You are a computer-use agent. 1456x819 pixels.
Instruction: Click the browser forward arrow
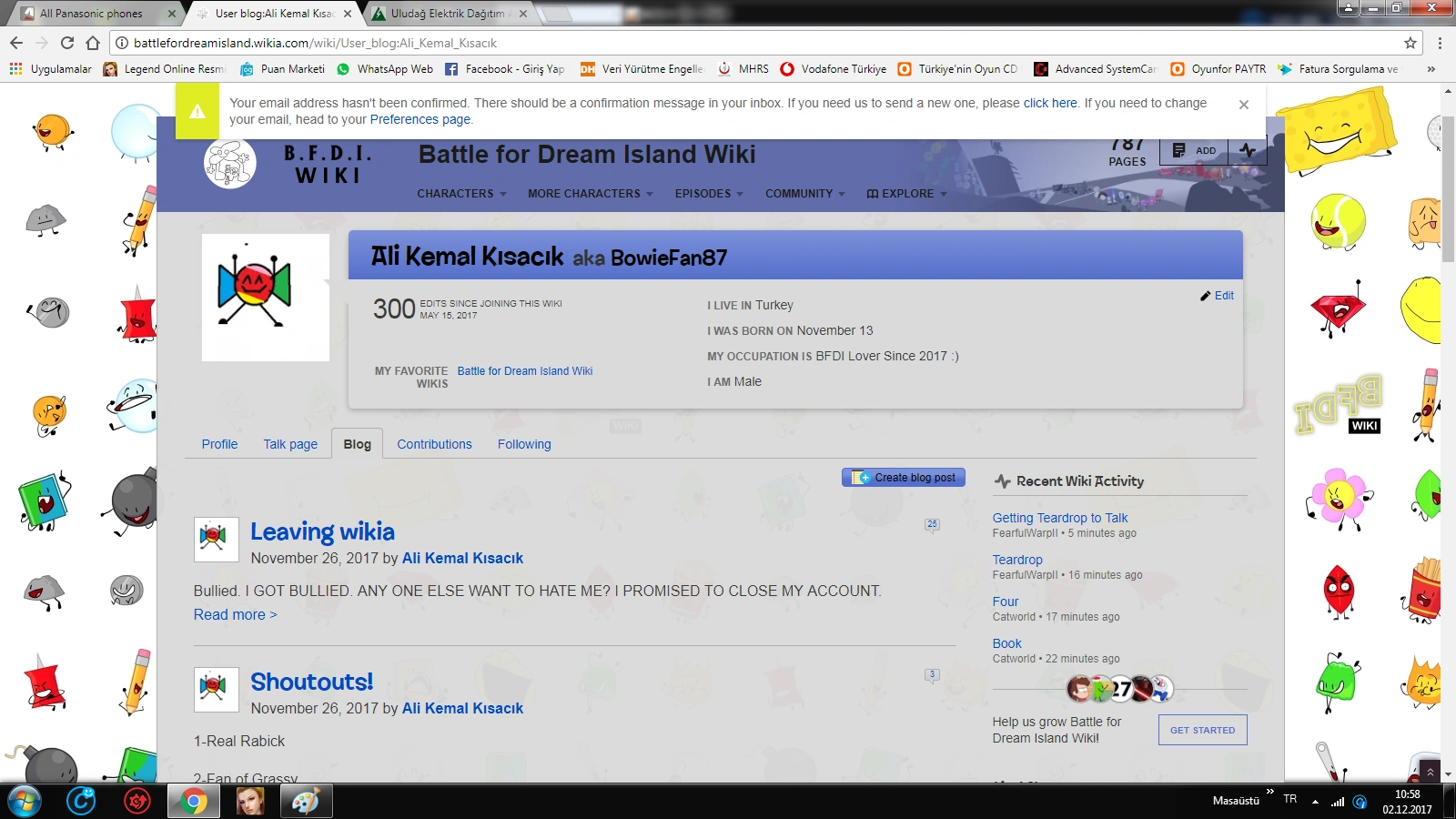42,43
